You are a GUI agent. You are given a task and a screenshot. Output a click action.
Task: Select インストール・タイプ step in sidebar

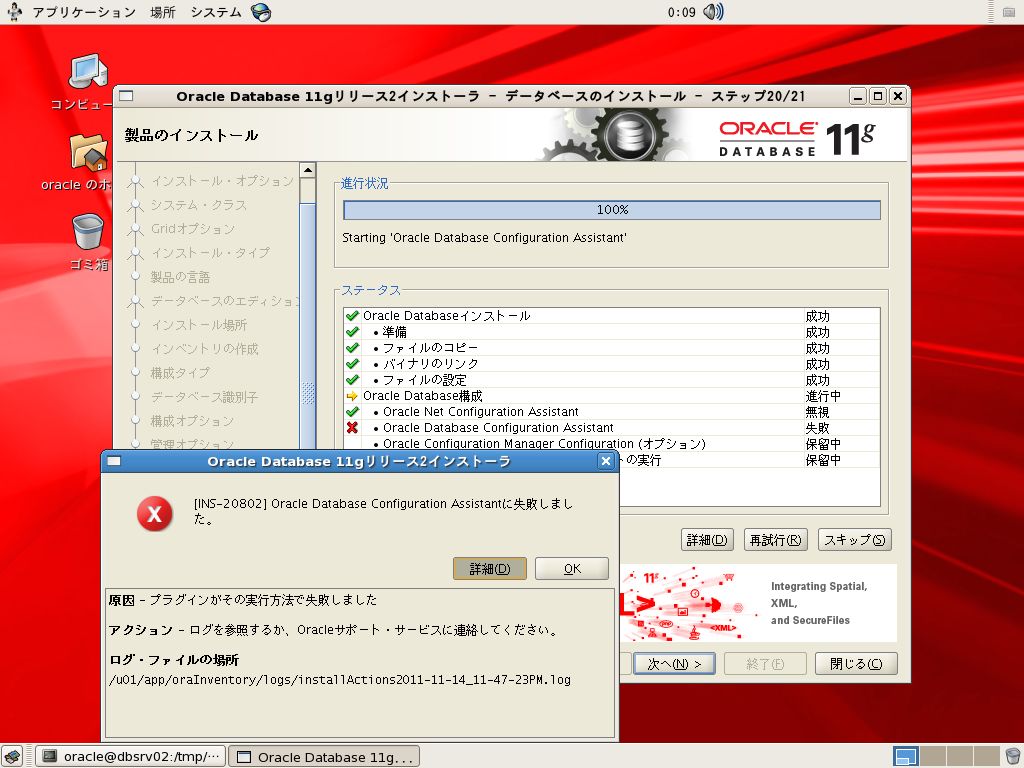tap(211, 253)
